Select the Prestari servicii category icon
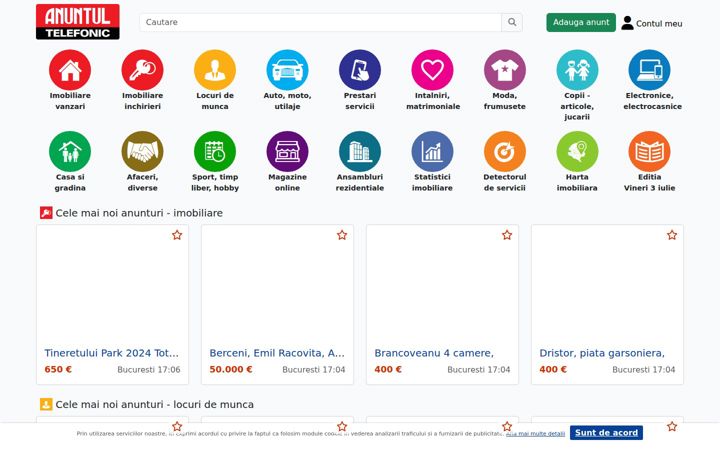The image size is (720, 450). pyautogui.click(x=360, y=70)
